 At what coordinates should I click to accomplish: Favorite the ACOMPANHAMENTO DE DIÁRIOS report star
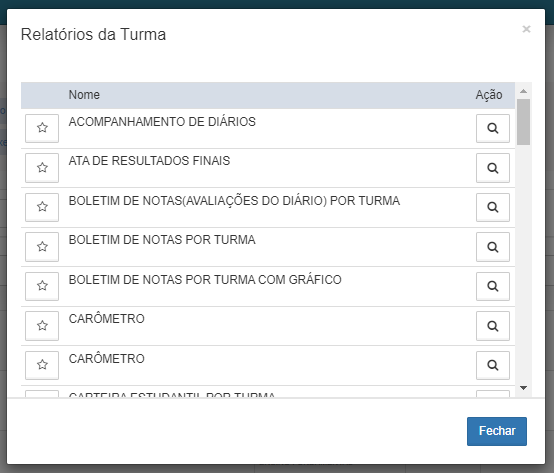42,128
